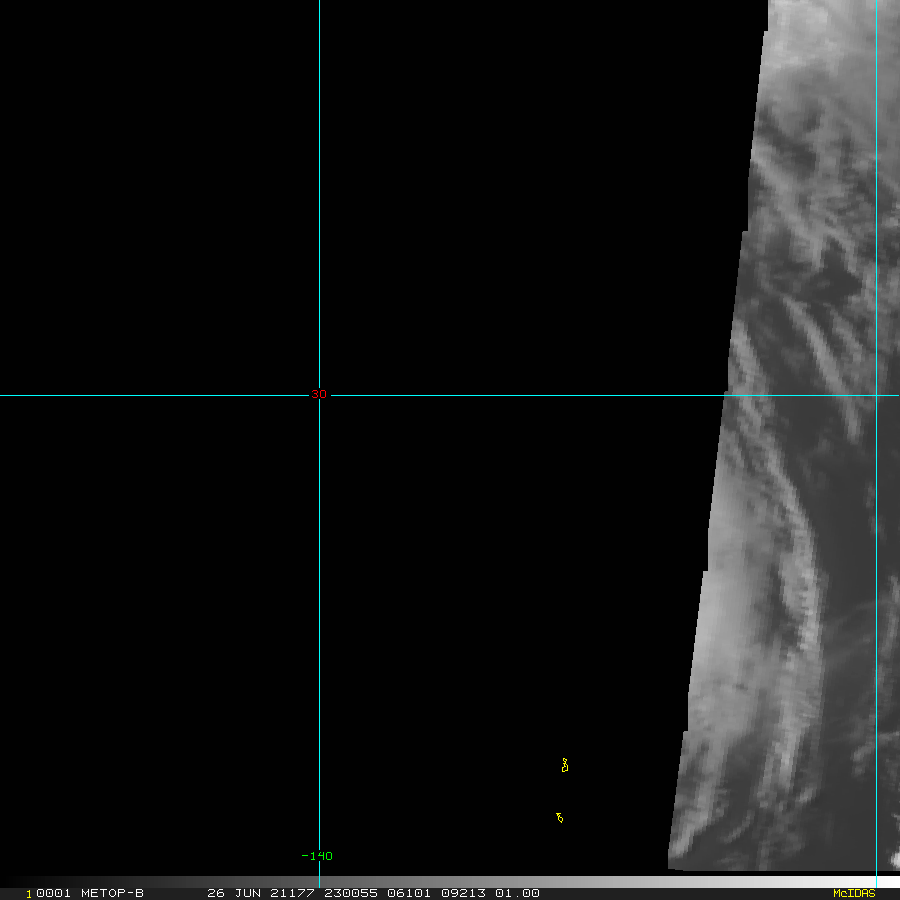Screen dimensions: 900x900
Task: Click the 01.00 resolution value
Action: [516, 893]
